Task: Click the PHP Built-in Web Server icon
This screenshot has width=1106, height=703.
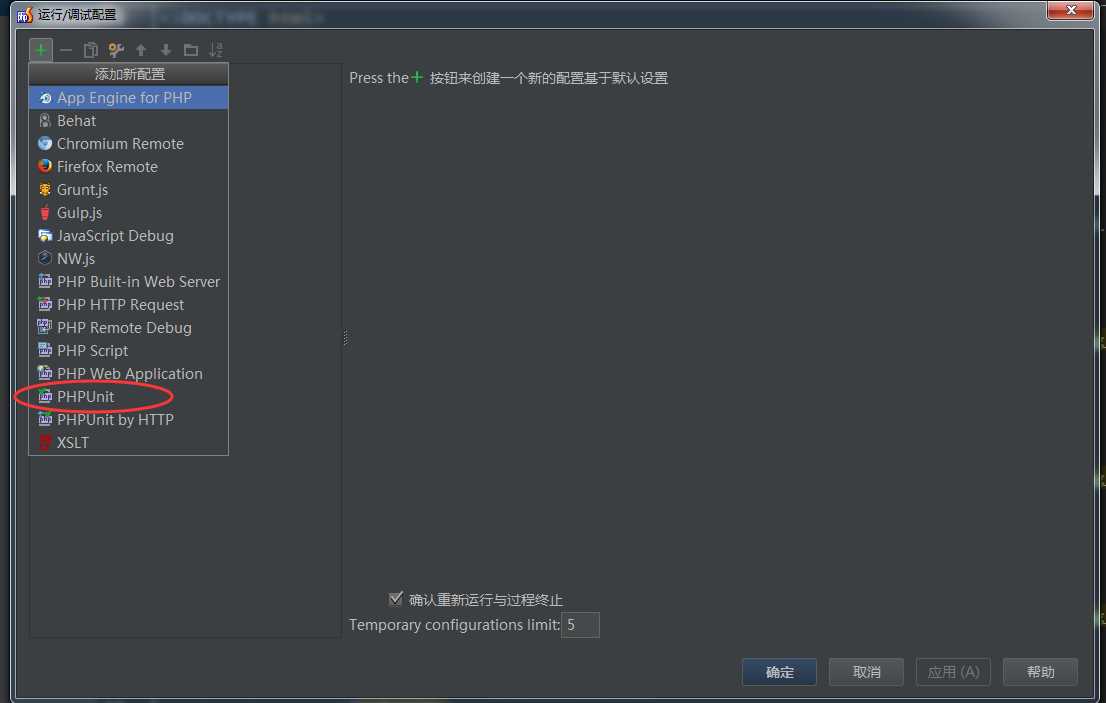Action: [x=45, y=281]
